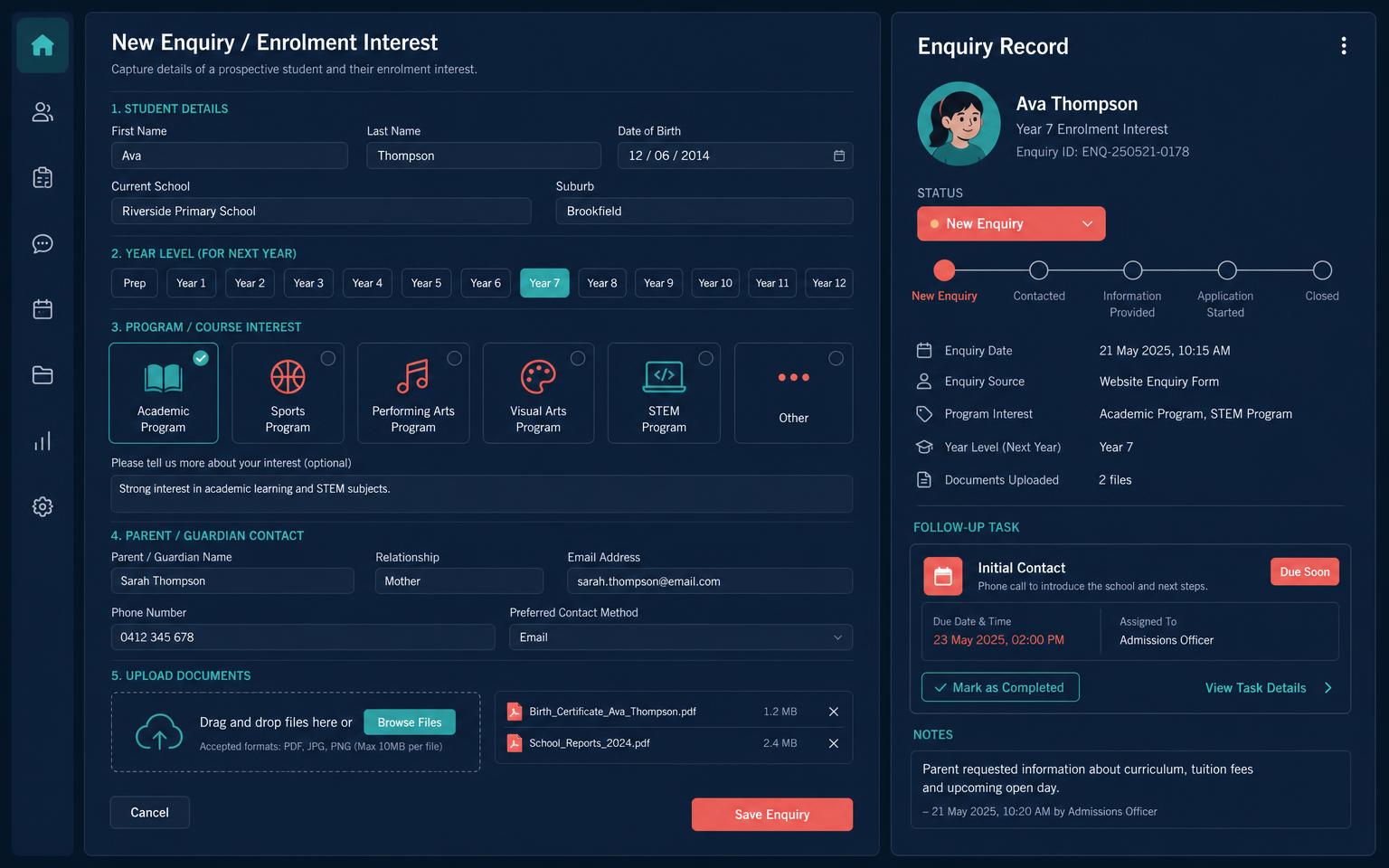Click the Contacted step in progress tracker
1389x868 pixels.
click(x=1039, y=270)
